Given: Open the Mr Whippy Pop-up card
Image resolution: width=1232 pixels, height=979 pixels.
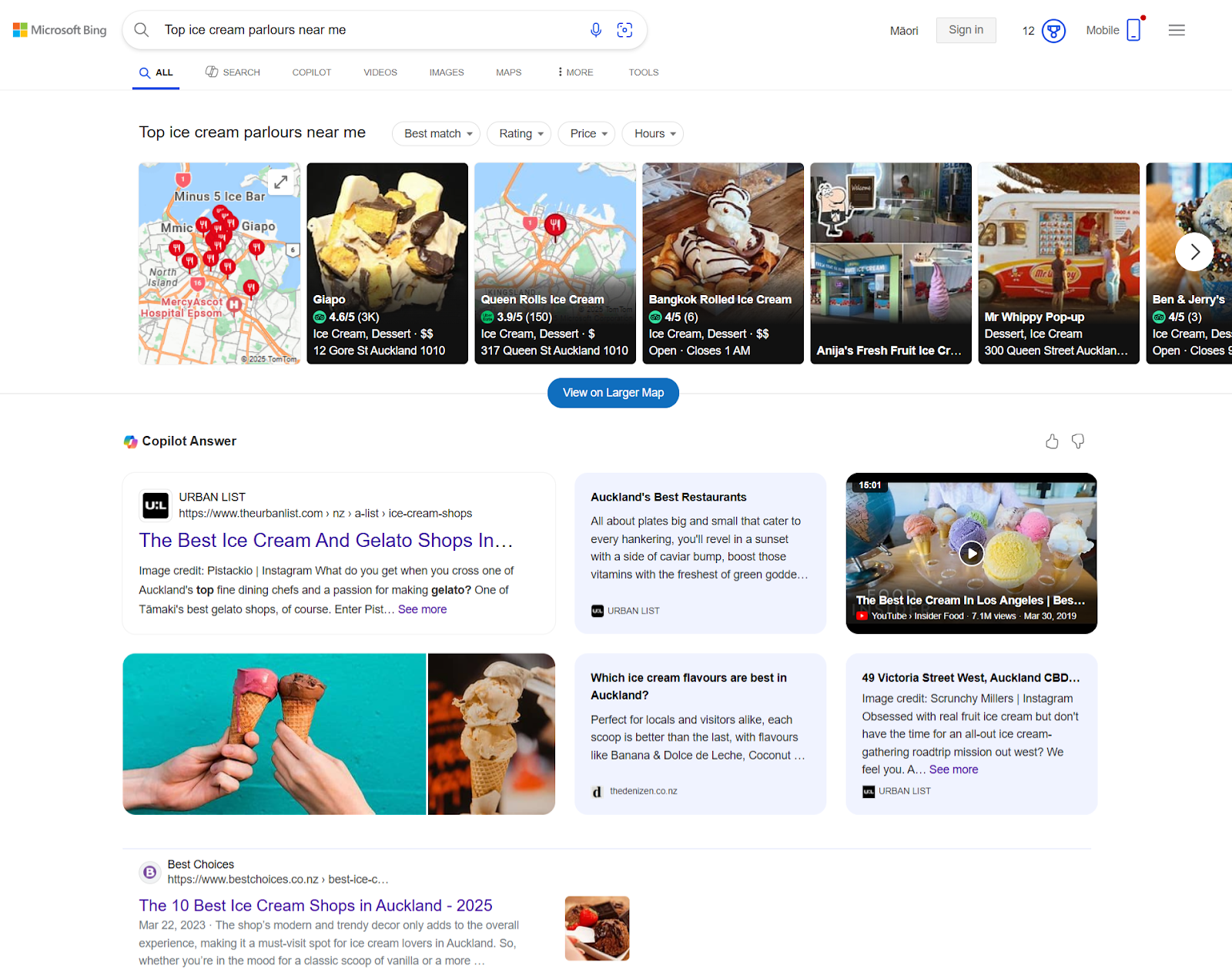Looking at the screenshot, I should (x=1059, y=263).
